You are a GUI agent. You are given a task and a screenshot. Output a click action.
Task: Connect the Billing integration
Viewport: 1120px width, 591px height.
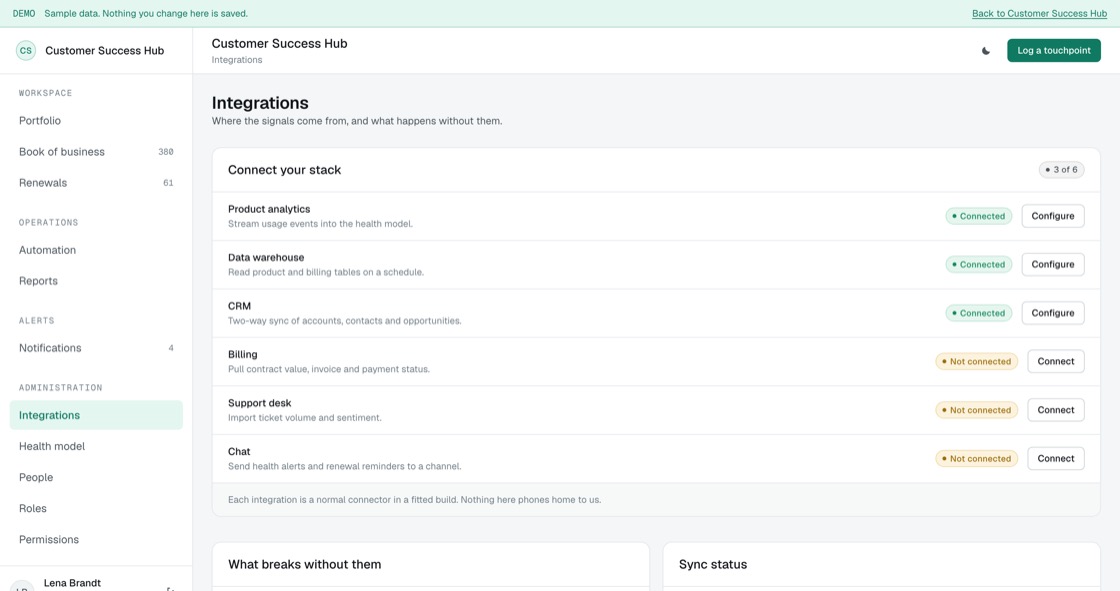1056,362
